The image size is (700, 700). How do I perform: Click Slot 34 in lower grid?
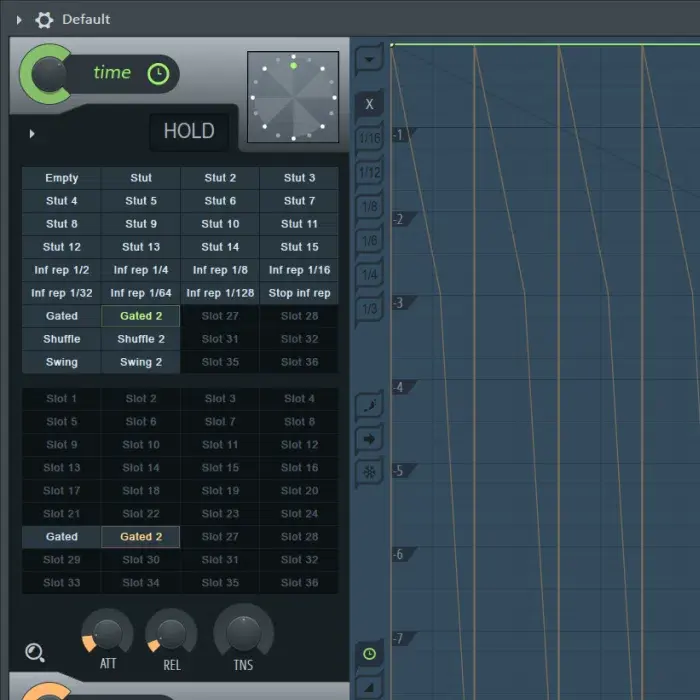[x=141, y=583]
